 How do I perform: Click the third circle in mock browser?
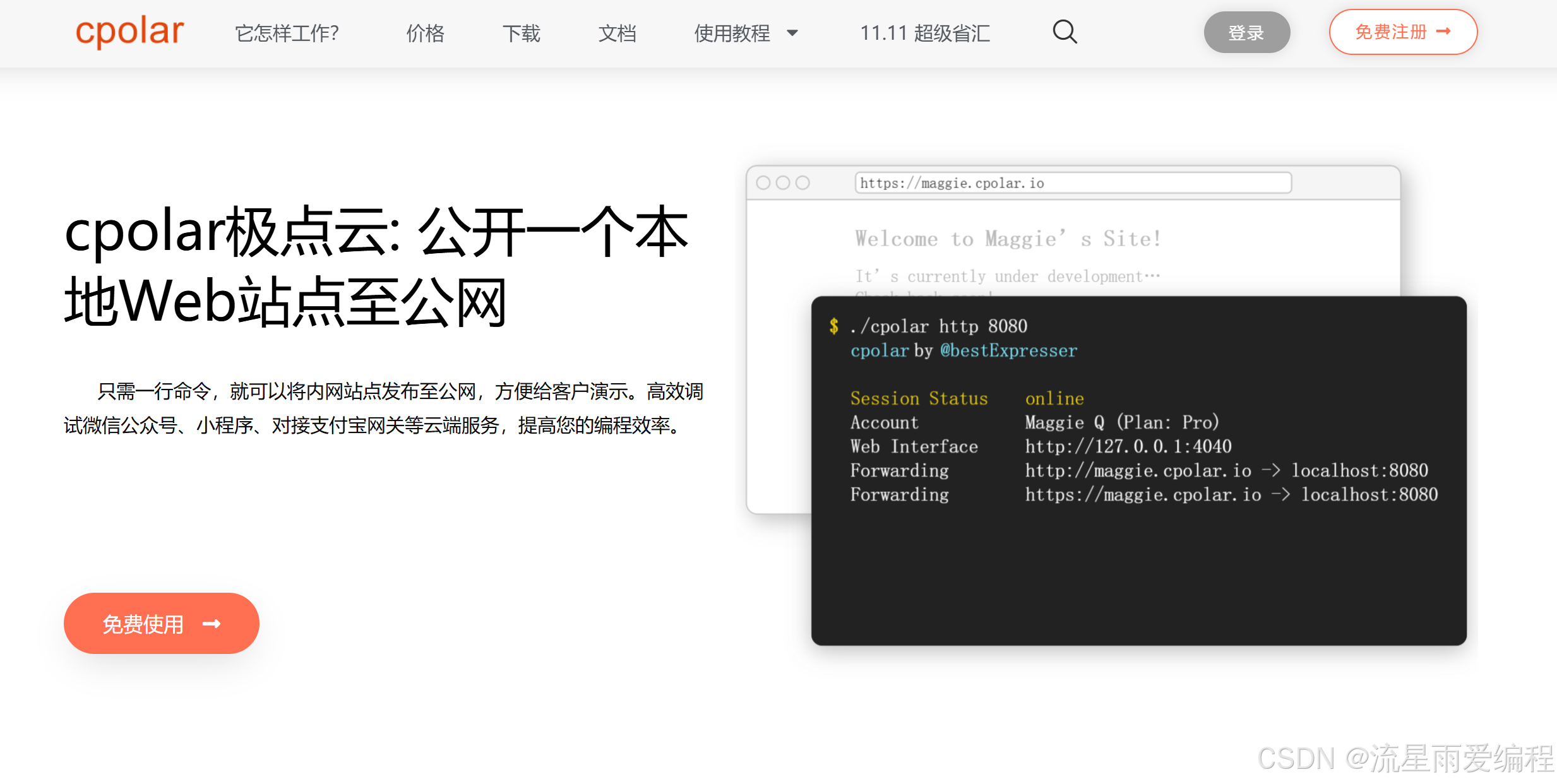point(802,183)
